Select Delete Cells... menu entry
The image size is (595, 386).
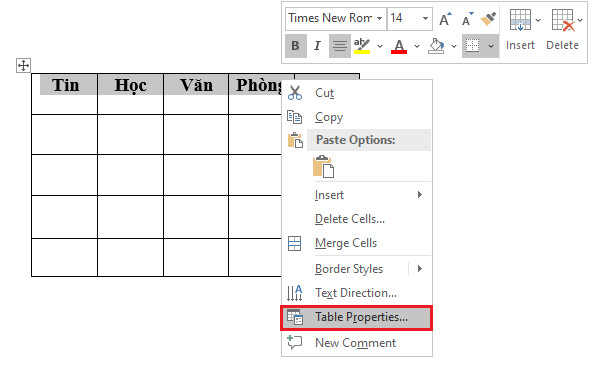(x=356, y=219)
